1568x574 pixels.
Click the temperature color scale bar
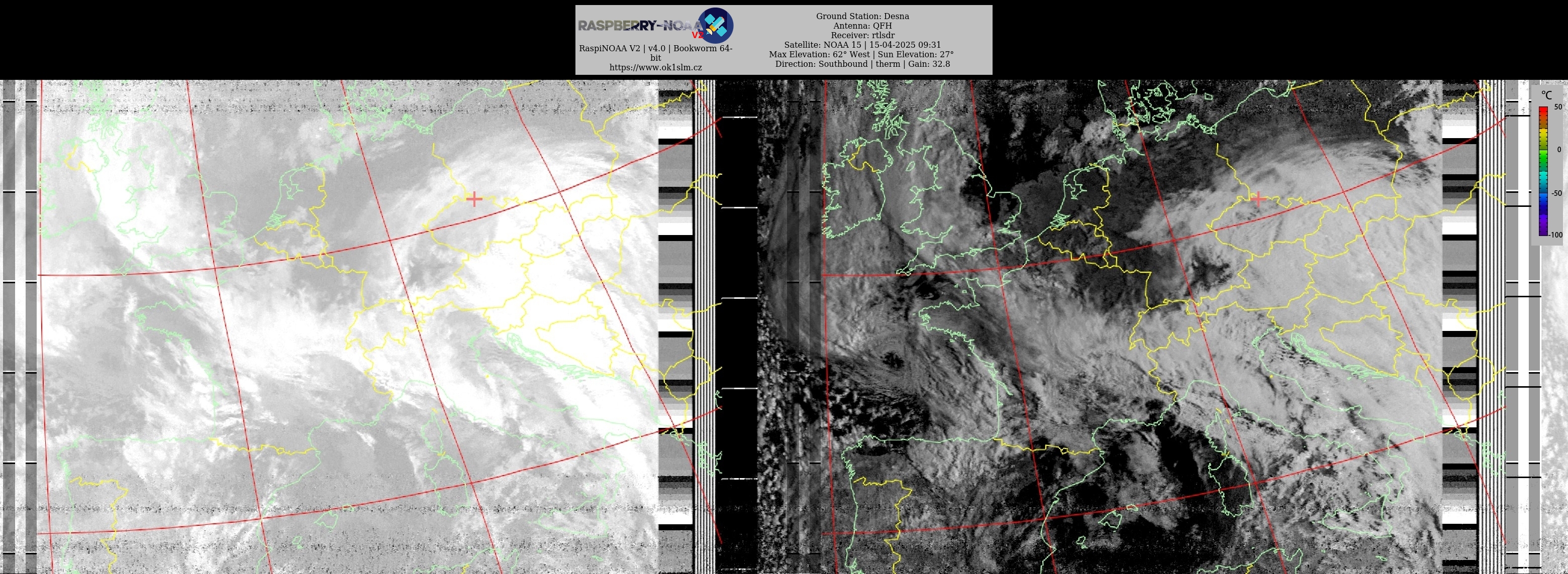point(1543,171)
